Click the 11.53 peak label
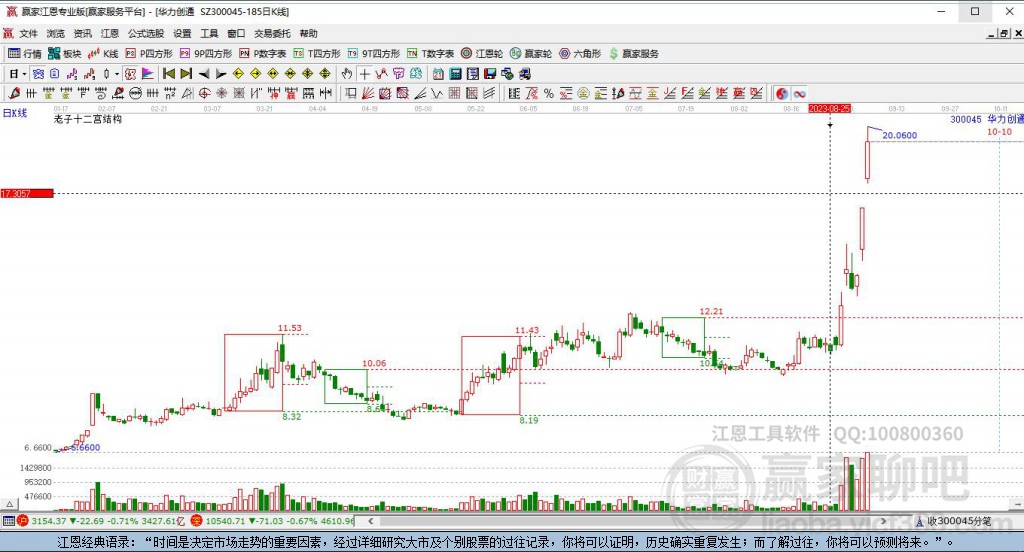 pos(289,328)
